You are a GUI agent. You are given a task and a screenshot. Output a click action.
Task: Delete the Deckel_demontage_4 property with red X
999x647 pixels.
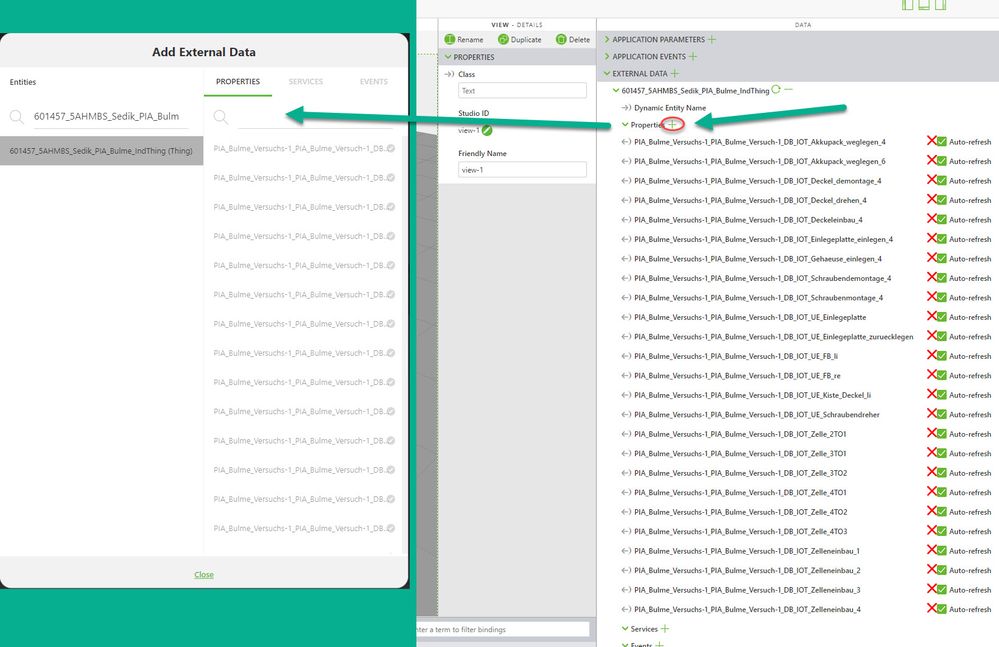[x=931, y=180]
